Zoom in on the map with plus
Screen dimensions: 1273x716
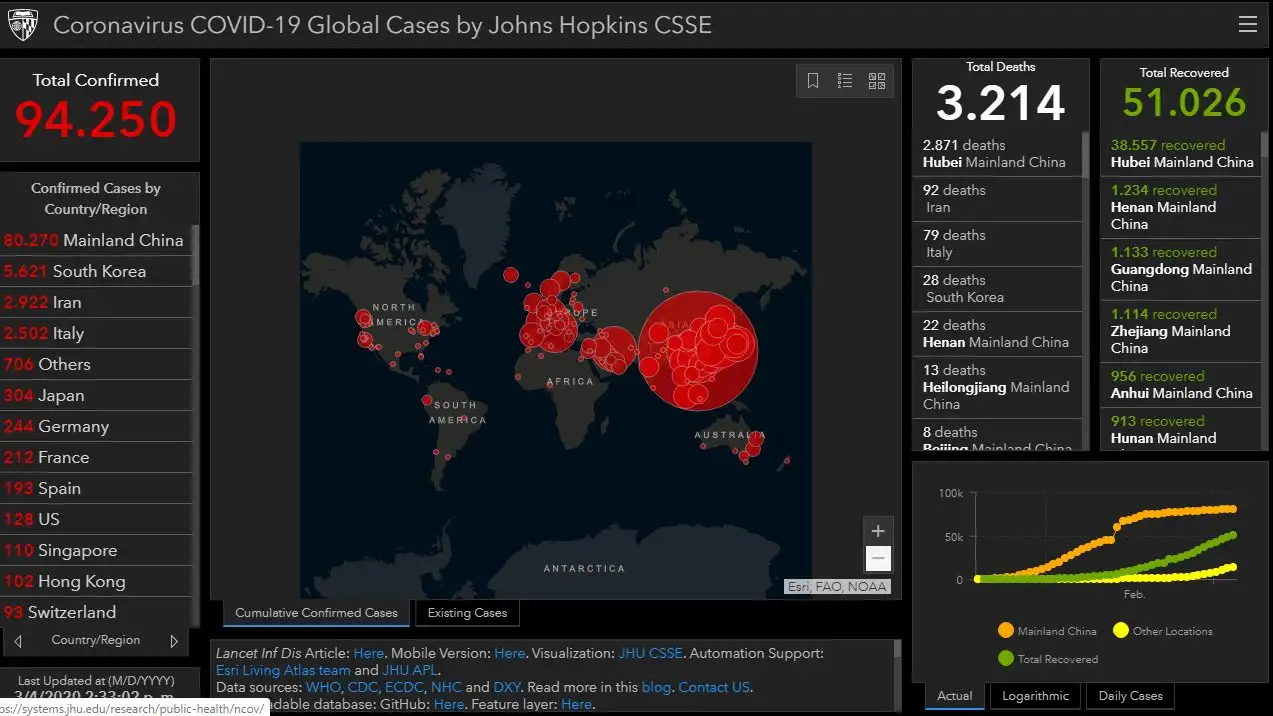coord(878,531)
